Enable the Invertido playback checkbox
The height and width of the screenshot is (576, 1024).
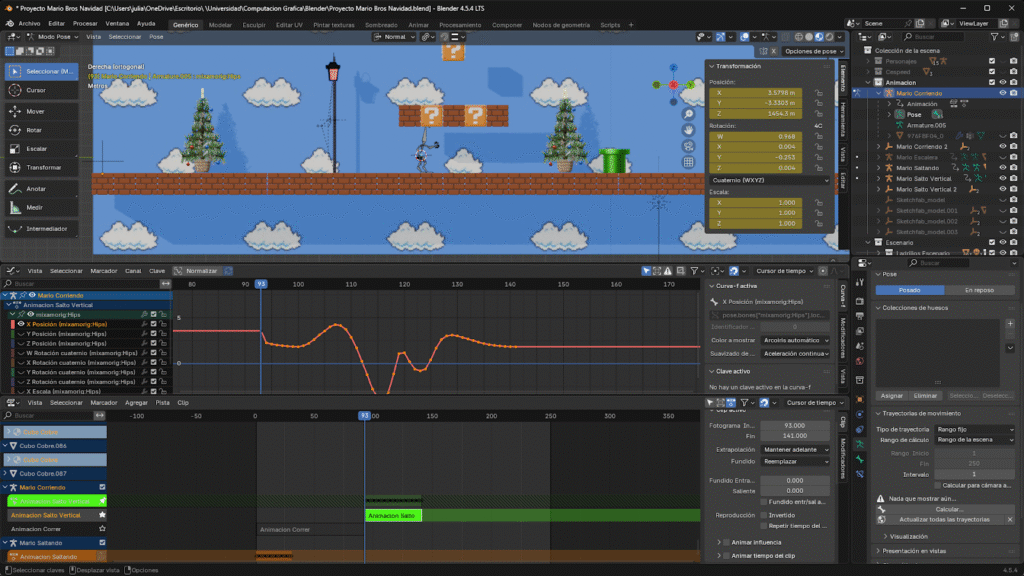point(763,515)
